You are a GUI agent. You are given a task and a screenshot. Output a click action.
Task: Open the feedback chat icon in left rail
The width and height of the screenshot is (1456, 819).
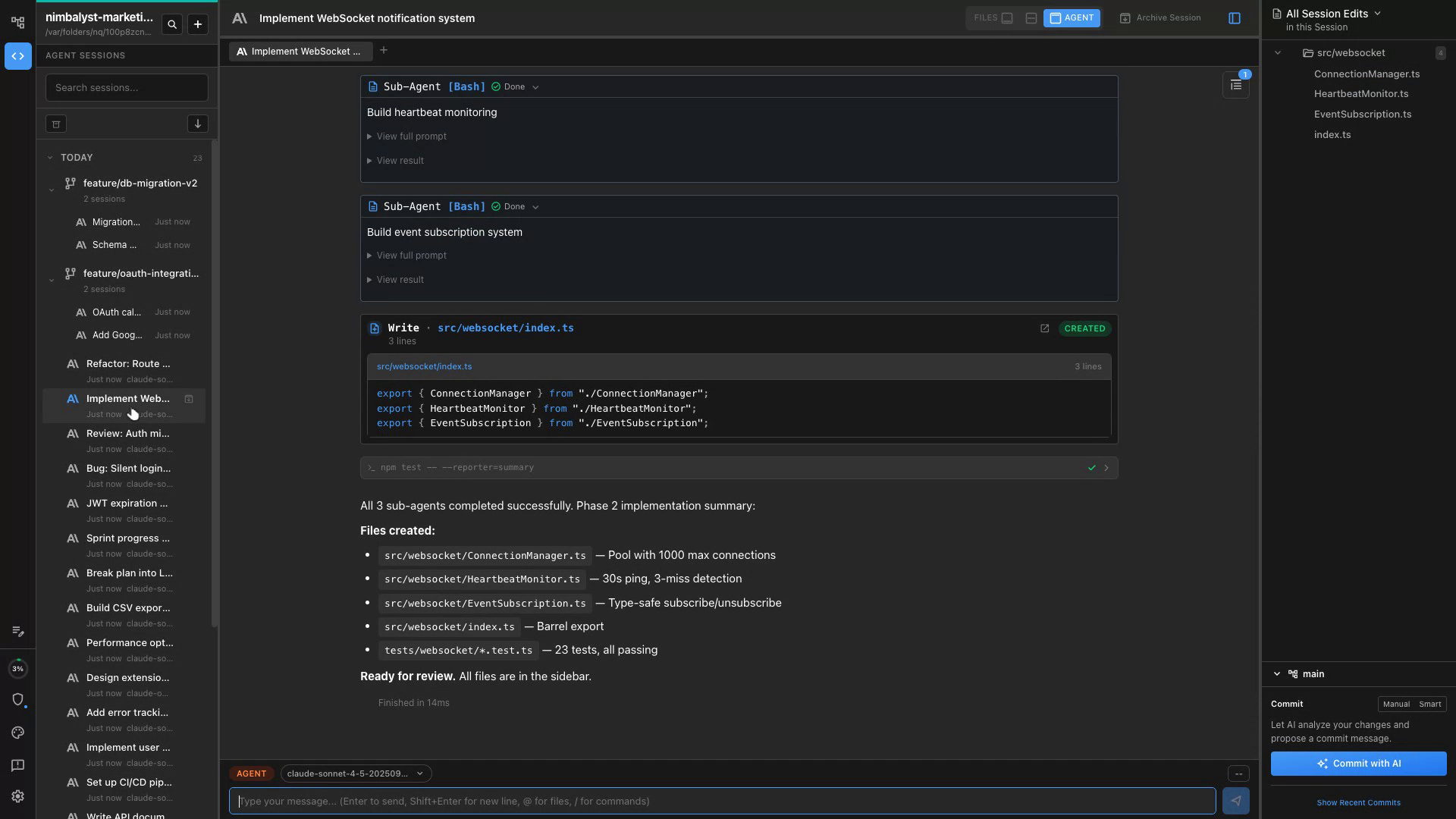17,765
